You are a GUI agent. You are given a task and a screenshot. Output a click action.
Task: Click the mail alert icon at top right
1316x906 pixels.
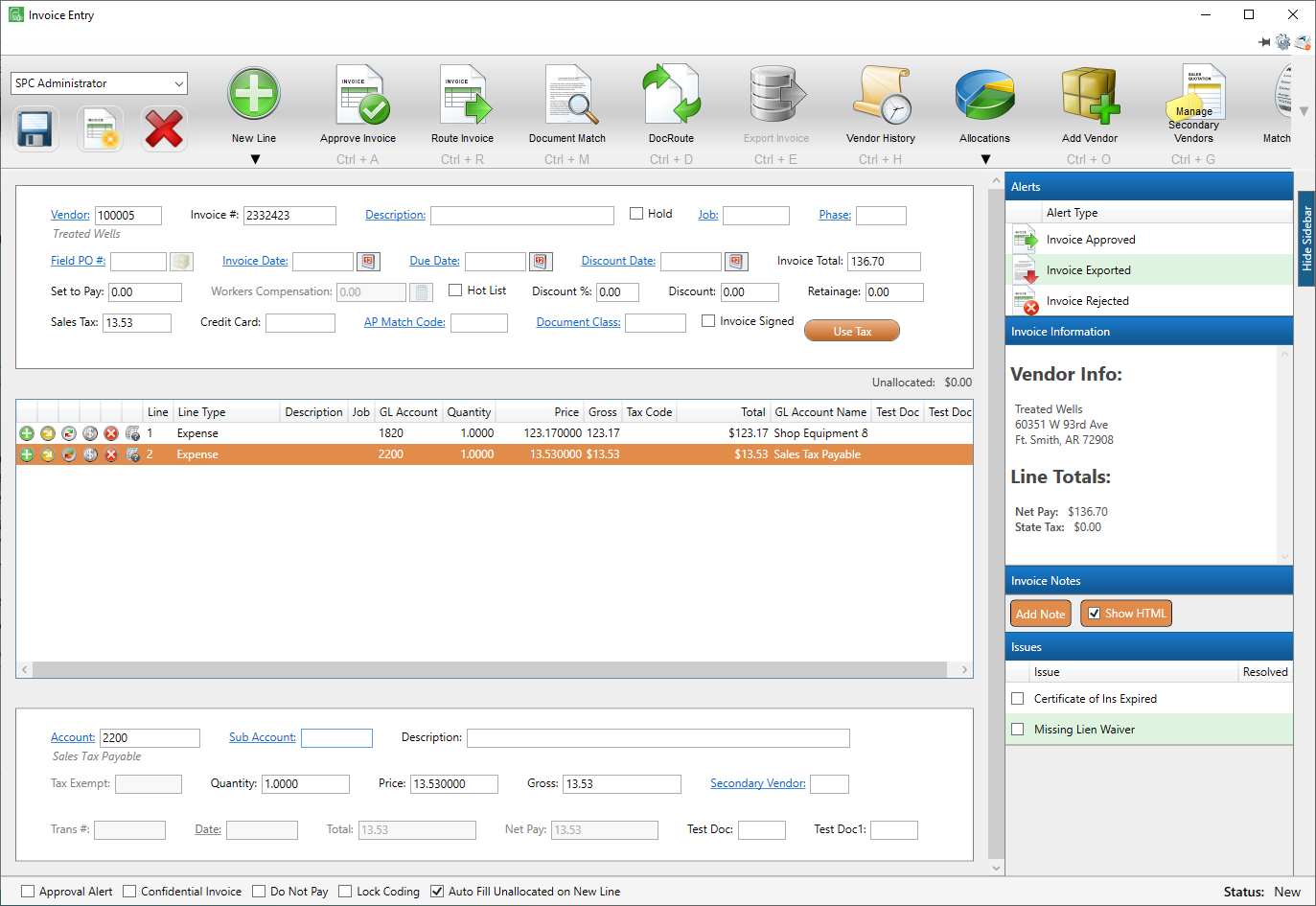pos(1303,42)
